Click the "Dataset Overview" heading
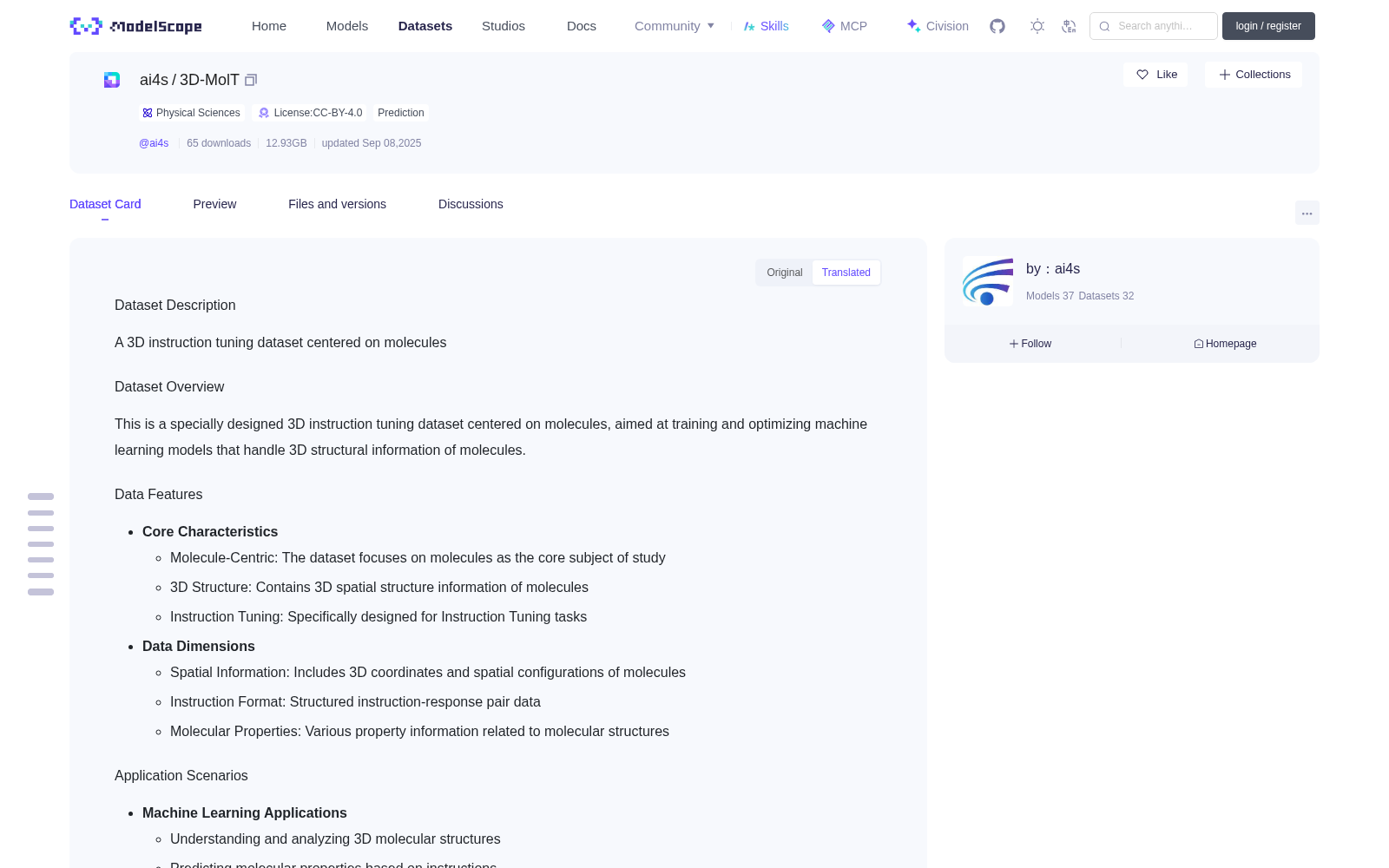Image resolution: width=1389 pixels, height=868 pixels. (x=169, y=387)
